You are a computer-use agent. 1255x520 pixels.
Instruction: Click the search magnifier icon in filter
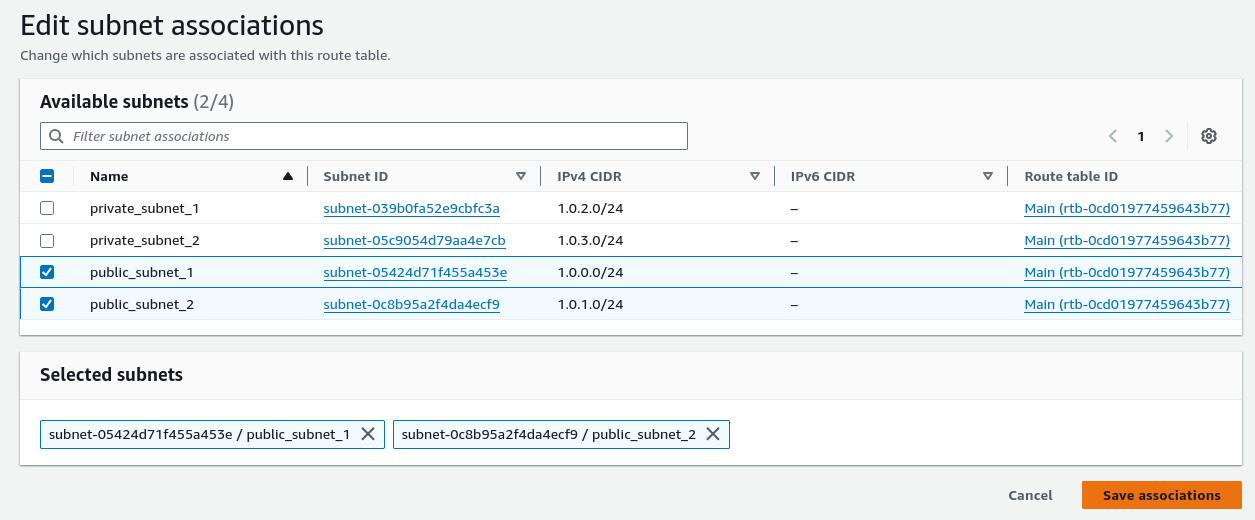(x=56, y=136)
